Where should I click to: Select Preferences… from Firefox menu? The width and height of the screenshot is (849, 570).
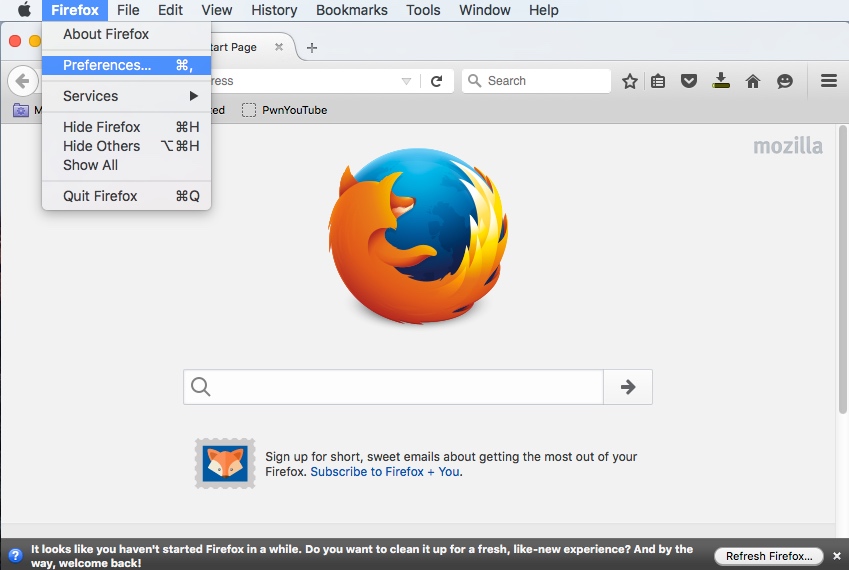pos(126,65)
